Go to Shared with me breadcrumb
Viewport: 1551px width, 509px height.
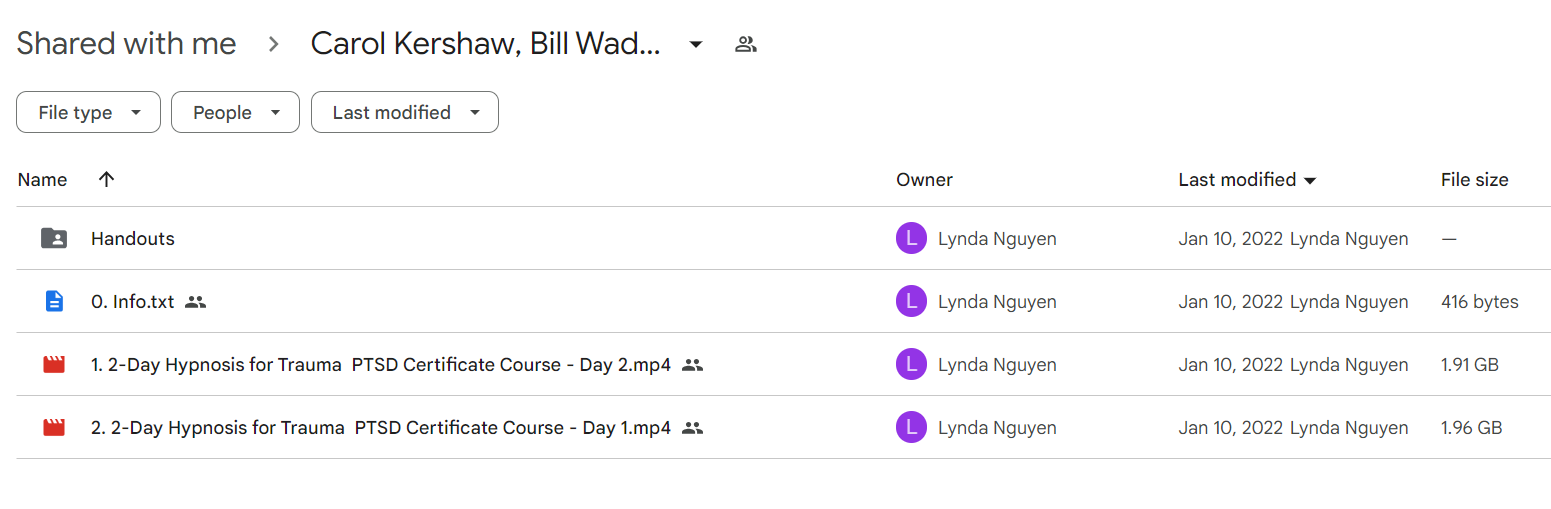(126, 44)
